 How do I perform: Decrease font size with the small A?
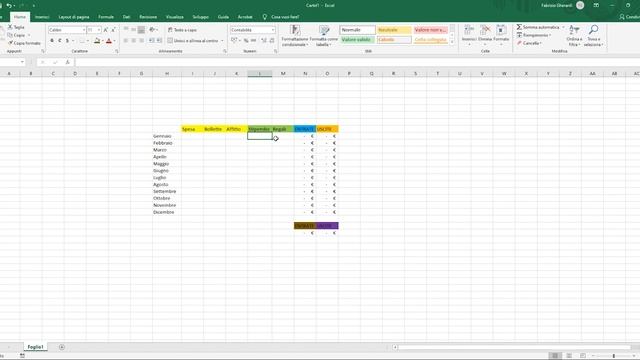click(113, 30)
